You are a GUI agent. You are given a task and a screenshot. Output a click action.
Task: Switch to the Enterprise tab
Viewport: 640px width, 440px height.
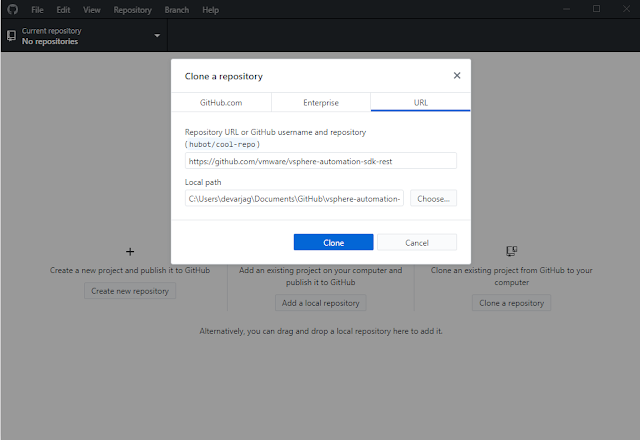pos(321,102)
